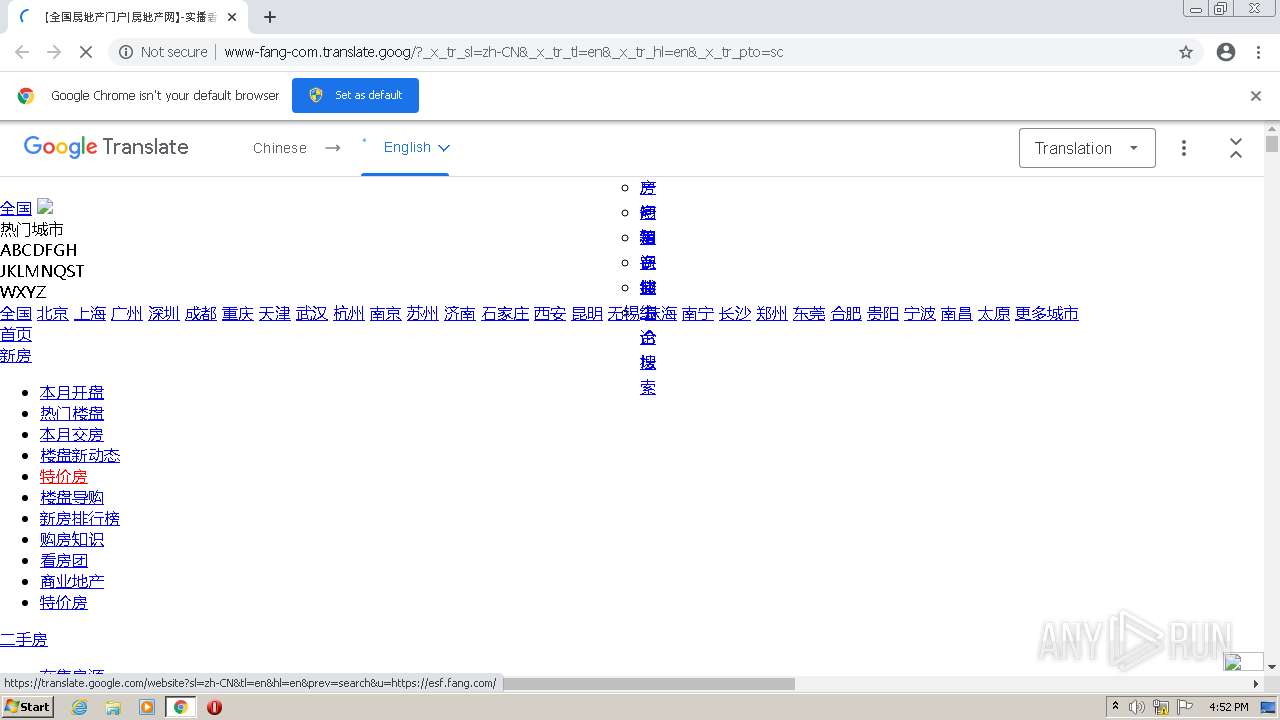Open the Translation view dropdown

tap(1087, 148)
